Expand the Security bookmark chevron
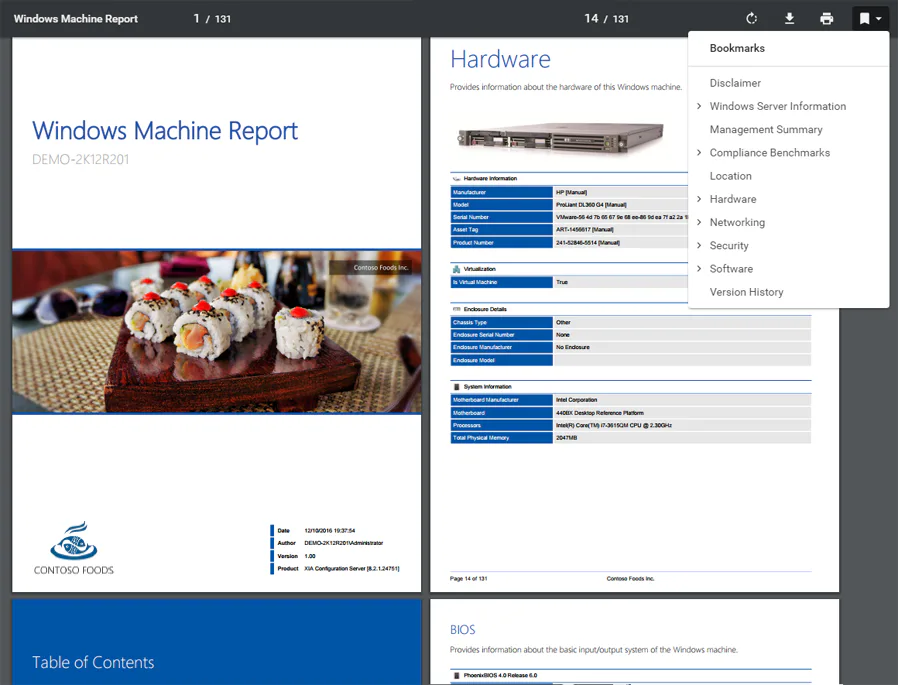Viewport: 898px width, 685px height. (x=699, y=245)
